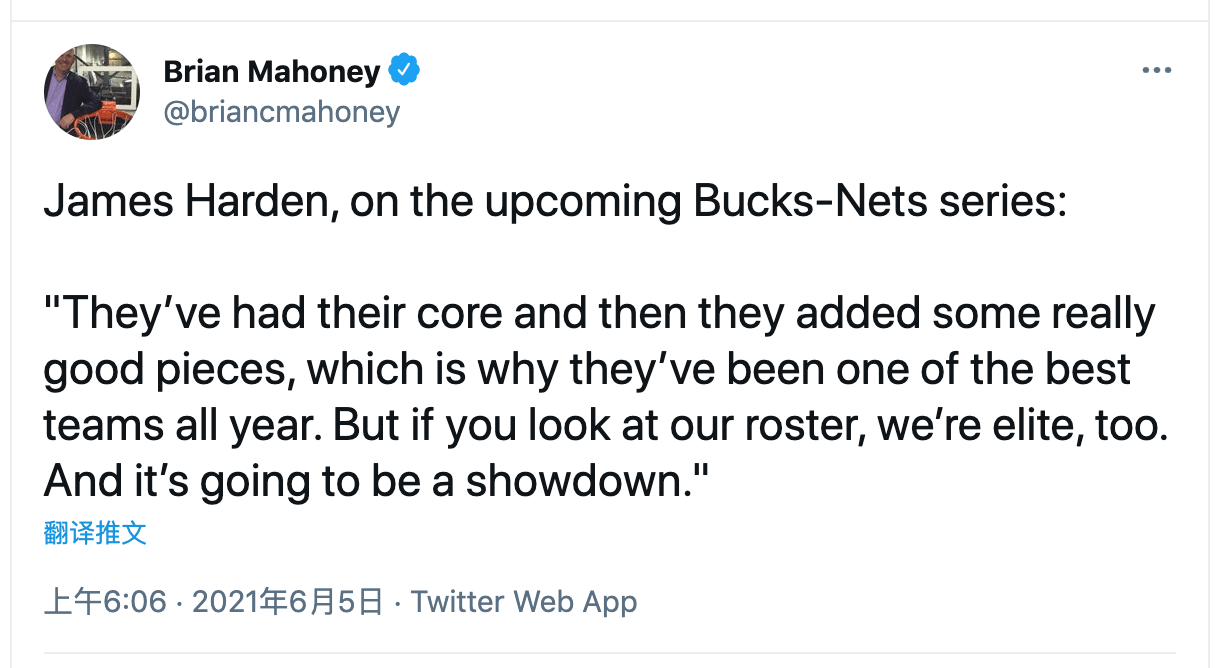
Task: Open the 上午6:06 timestamp link
Action: tap(105, 602)
